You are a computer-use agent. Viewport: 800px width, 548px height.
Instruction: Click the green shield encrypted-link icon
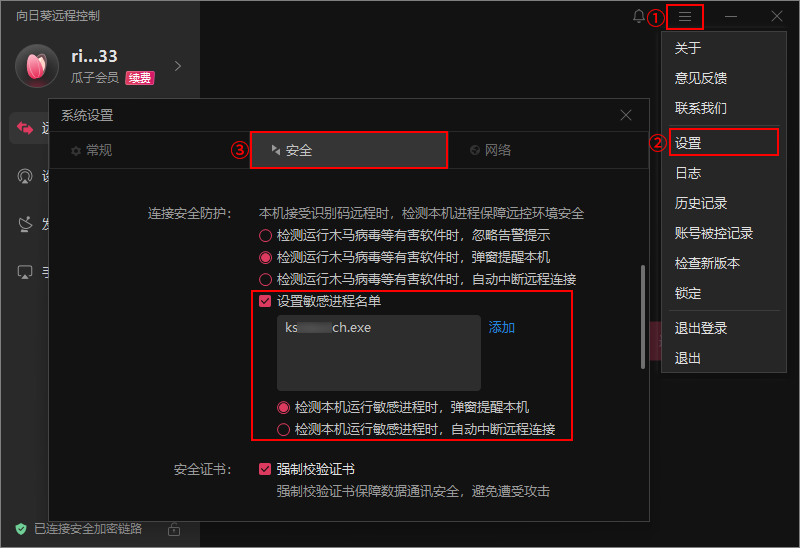coord(20,528)
